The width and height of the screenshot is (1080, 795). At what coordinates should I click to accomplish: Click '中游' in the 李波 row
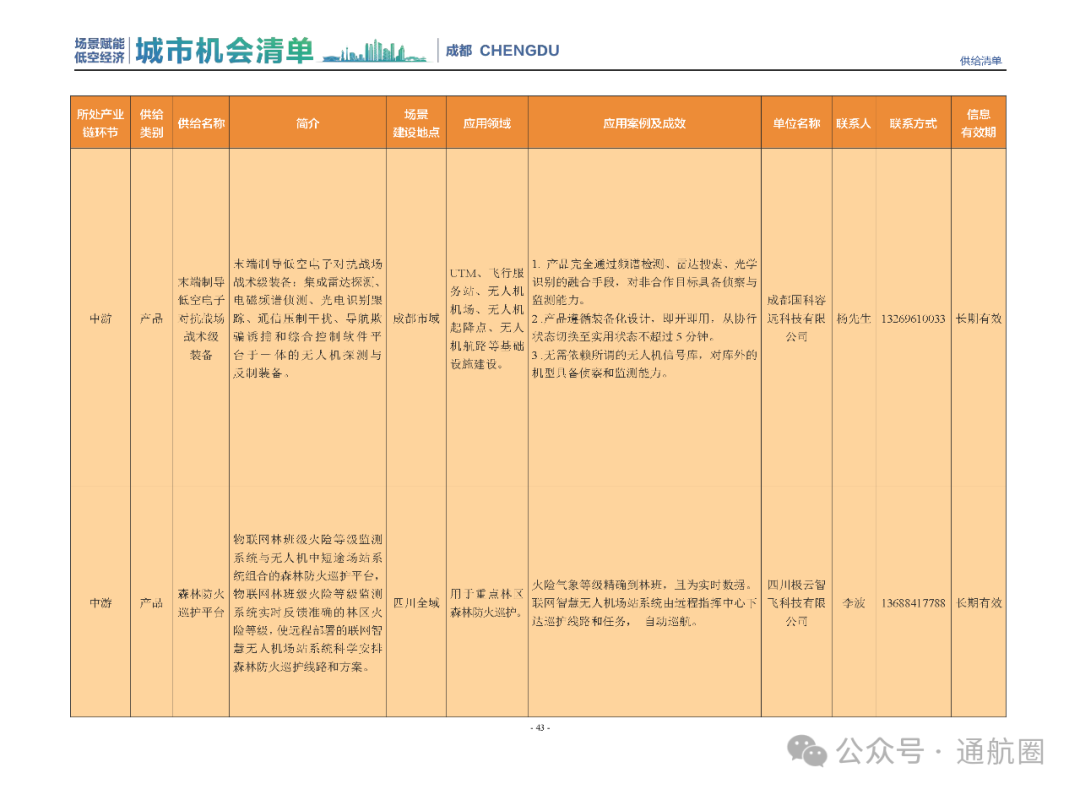(x=101, y=603)
